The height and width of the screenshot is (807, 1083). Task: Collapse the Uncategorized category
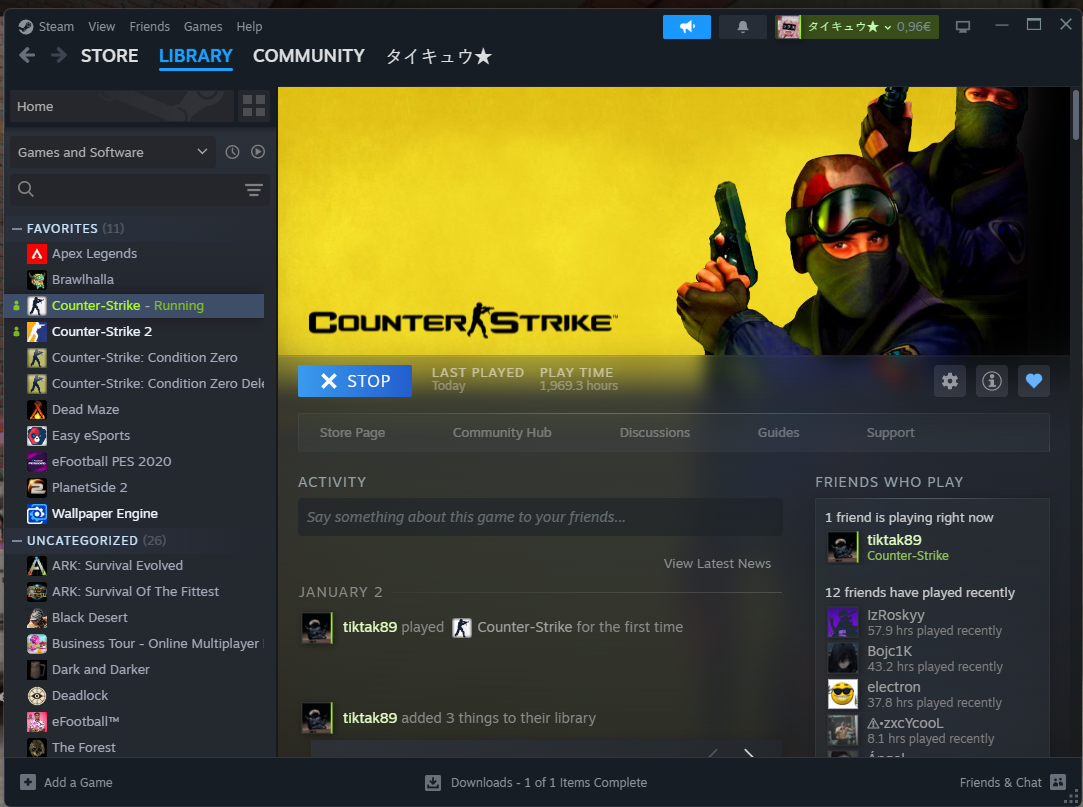coord(17,541)
